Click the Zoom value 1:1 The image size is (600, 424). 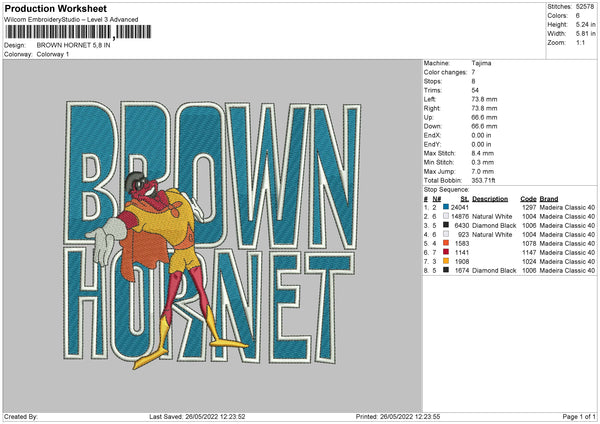tap(580, 42)
